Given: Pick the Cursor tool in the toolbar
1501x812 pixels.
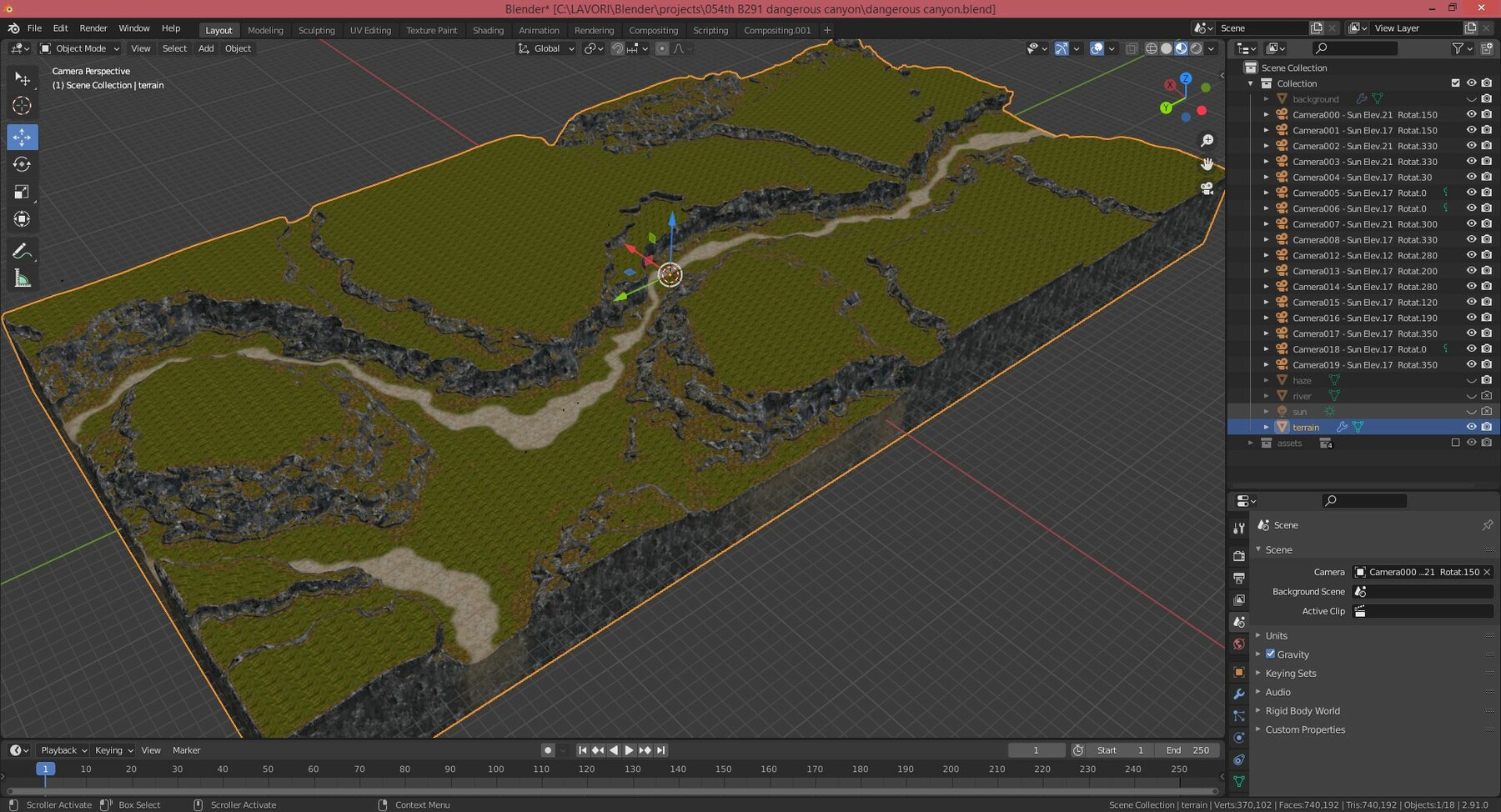Looking at the screenshot, I should click(23, 106).
